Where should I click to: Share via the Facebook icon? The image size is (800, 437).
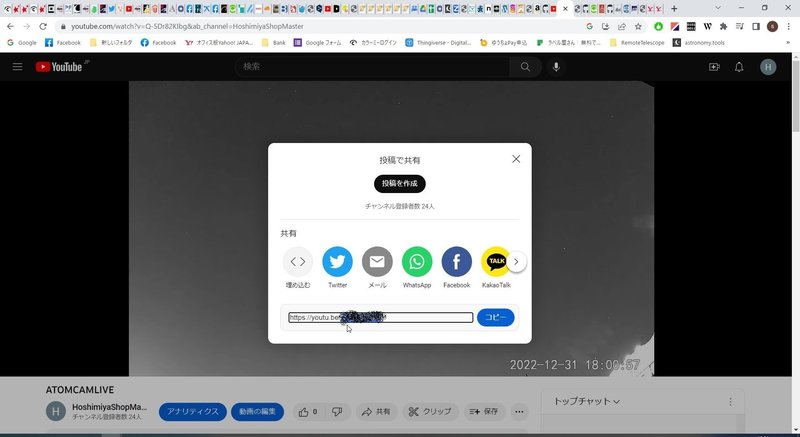[x=457, y=262]
